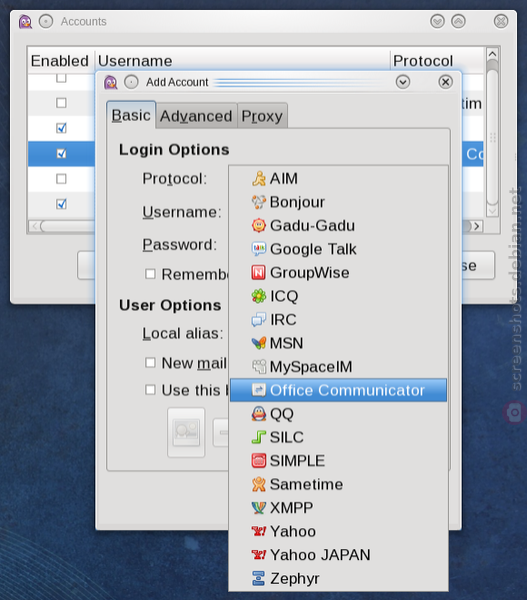Screen dimensions: 527x600
Task: Pick the Zephyr protocol icon
Action: click(x=259, y=578)
